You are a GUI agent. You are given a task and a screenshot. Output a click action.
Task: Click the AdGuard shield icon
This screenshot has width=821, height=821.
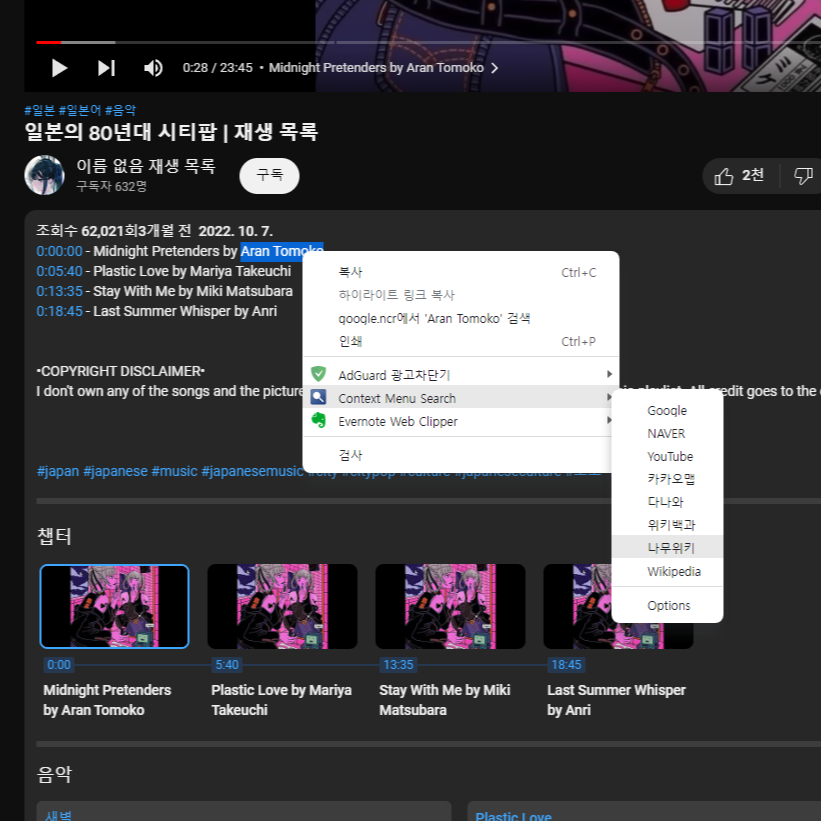(x=318, y=374)
